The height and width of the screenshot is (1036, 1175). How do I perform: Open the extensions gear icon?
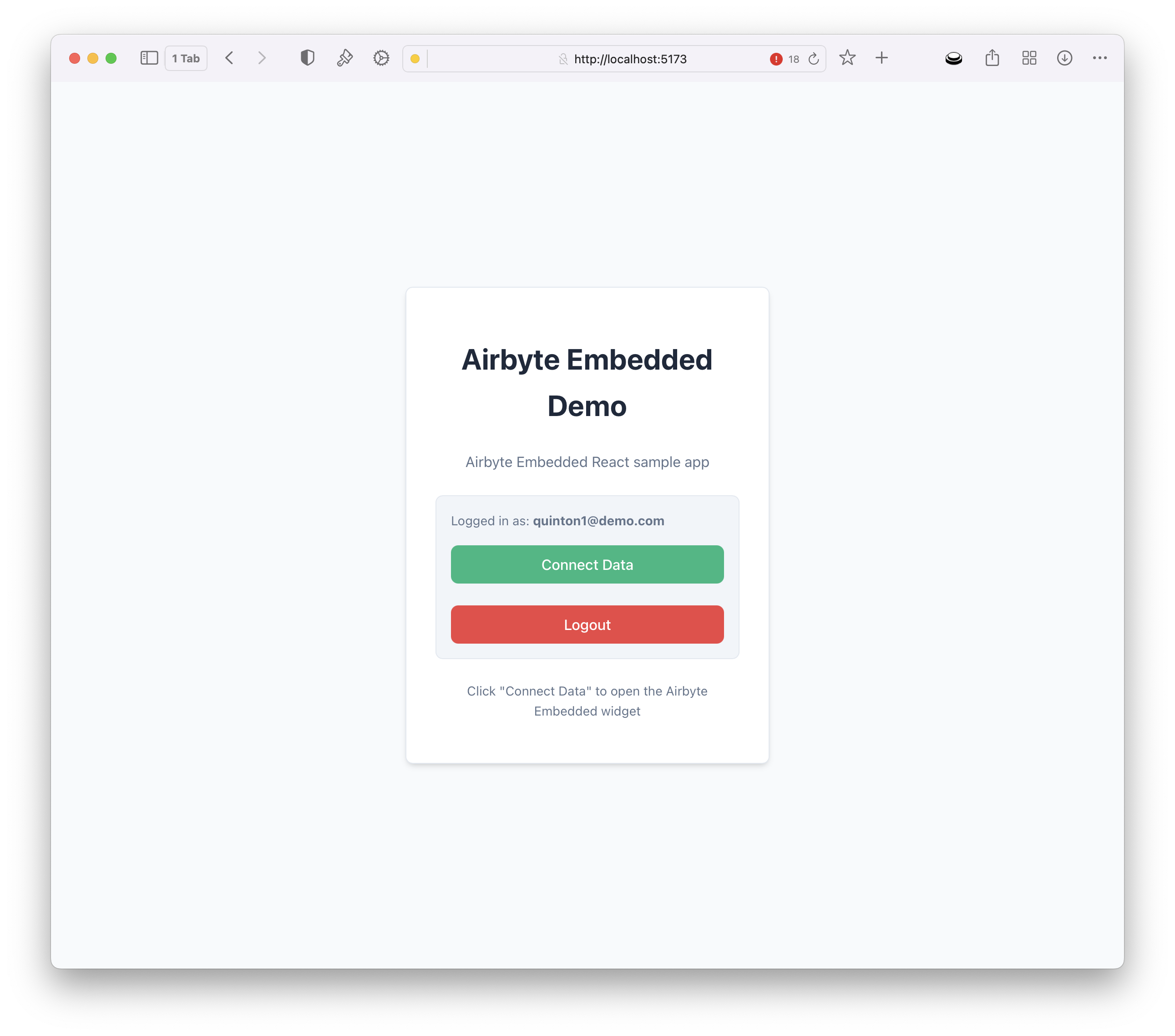click(x=380, y=57)
